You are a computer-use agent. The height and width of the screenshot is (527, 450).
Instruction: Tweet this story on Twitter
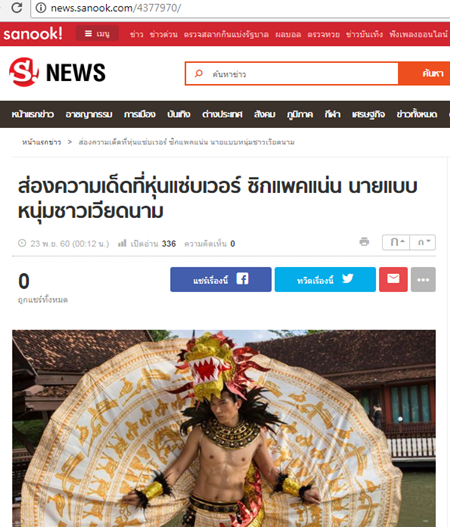(x=325, y=279)
